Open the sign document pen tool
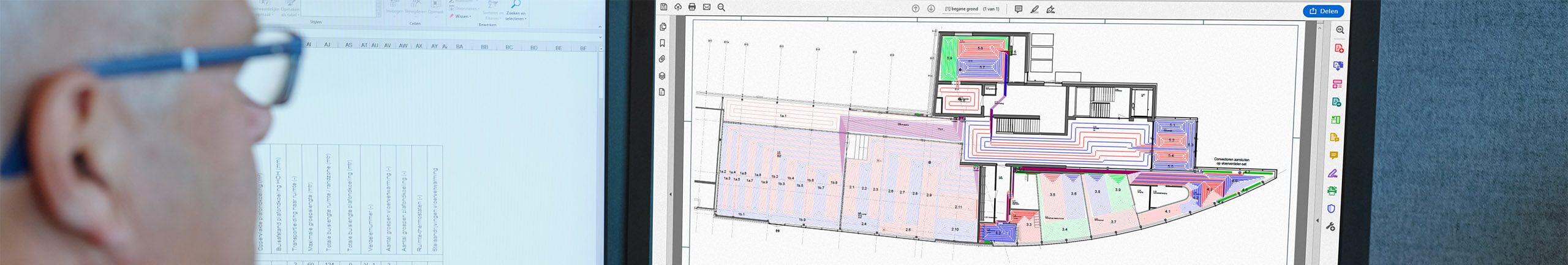The width and height of the screenshot is (1568, 265). coord(1050,9)
